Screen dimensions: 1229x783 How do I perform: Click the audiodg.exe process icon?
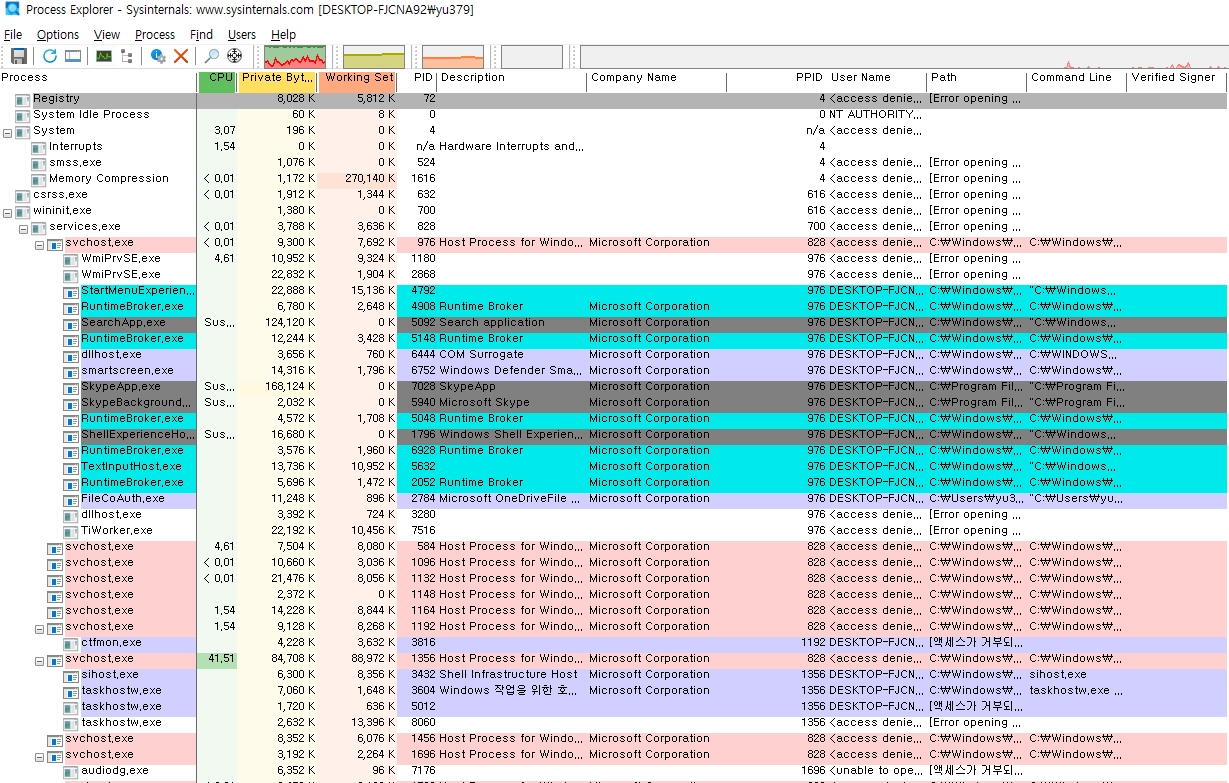pos(71,771)
